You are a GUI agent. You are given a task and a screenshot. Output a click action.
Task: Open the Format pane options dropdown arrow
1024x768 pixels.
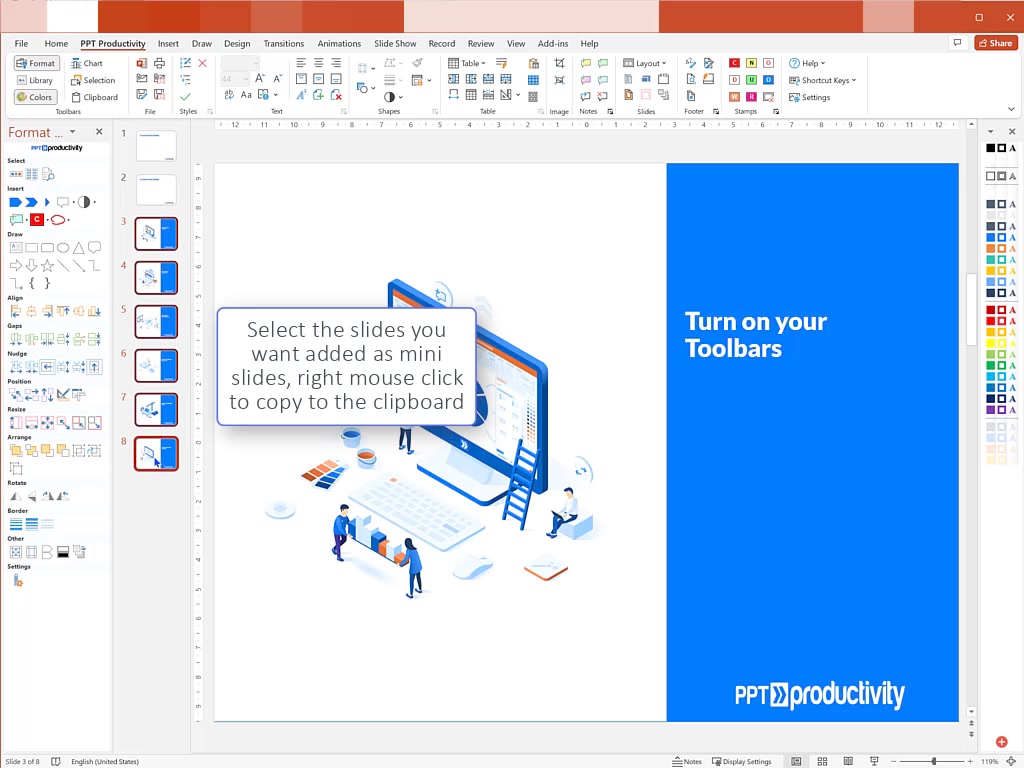point(72,132)
